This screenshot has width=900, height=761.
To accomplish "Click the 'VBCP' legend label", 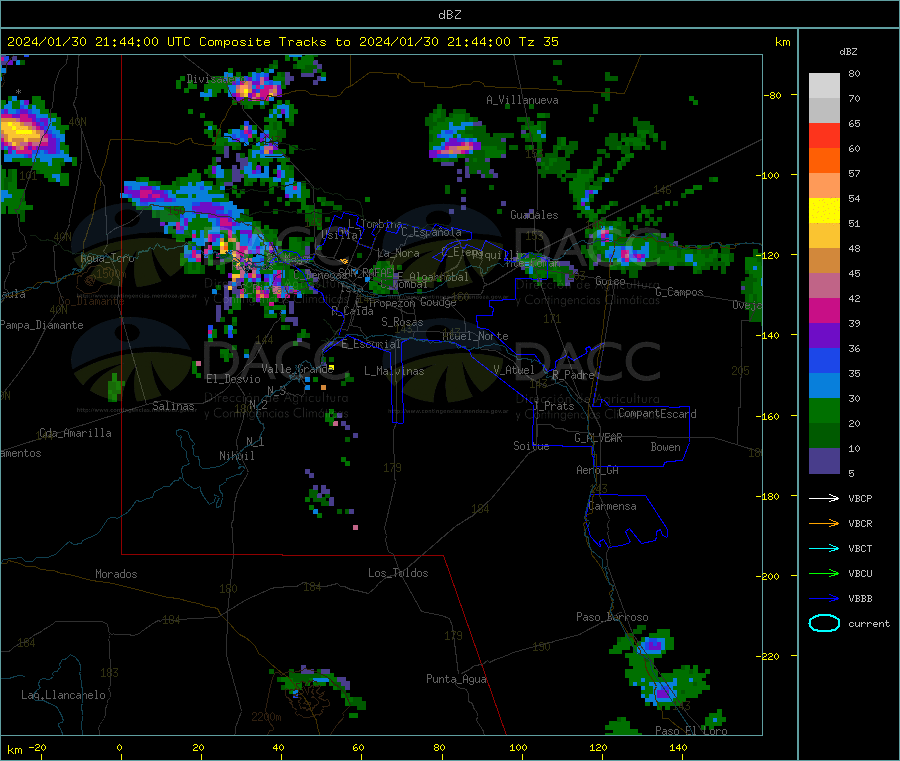I will click(x=860, y=498).
